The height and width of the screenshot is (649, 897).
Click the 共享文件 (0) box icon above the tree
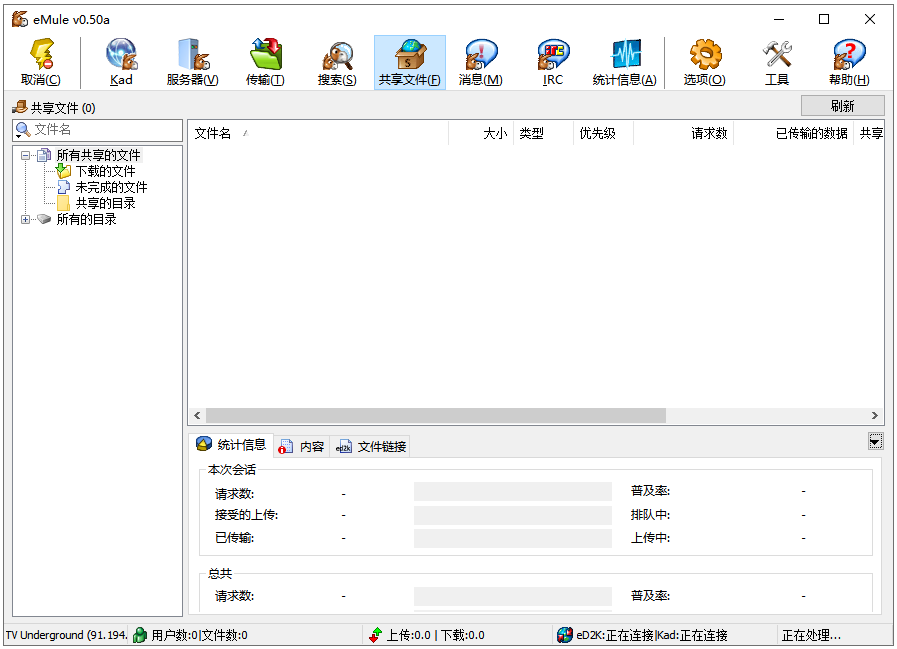click(x=20, y=107)
